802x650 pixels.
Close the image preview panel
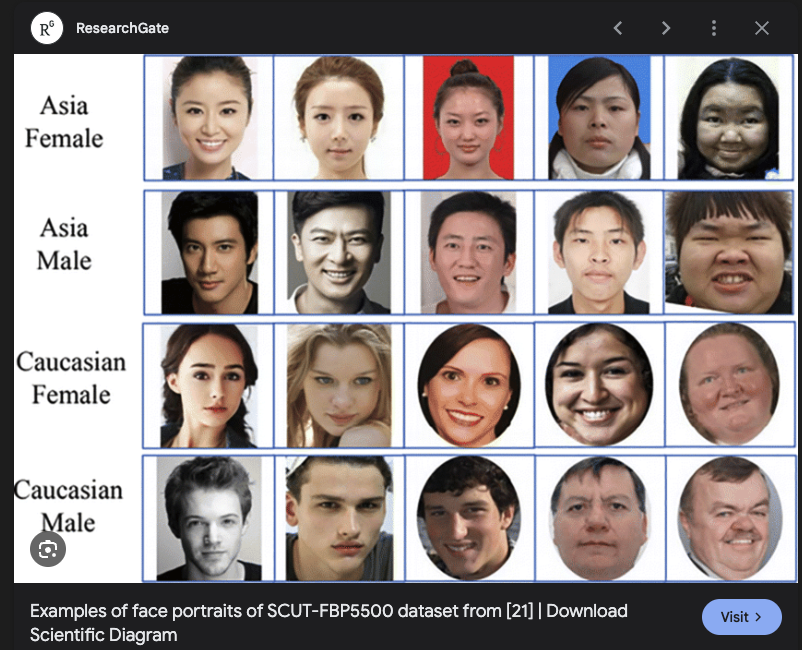pos(762,28)
